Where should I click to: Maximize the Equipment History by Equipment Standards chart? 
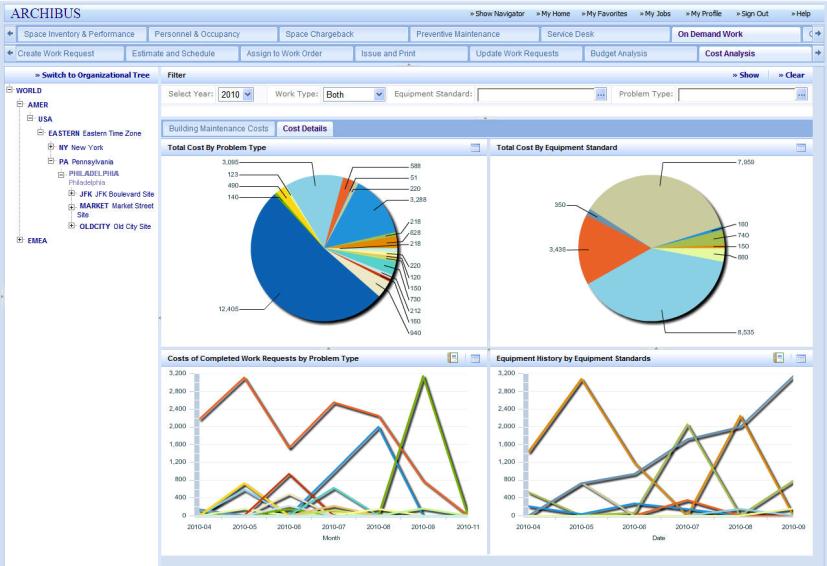tap(800, 357)
